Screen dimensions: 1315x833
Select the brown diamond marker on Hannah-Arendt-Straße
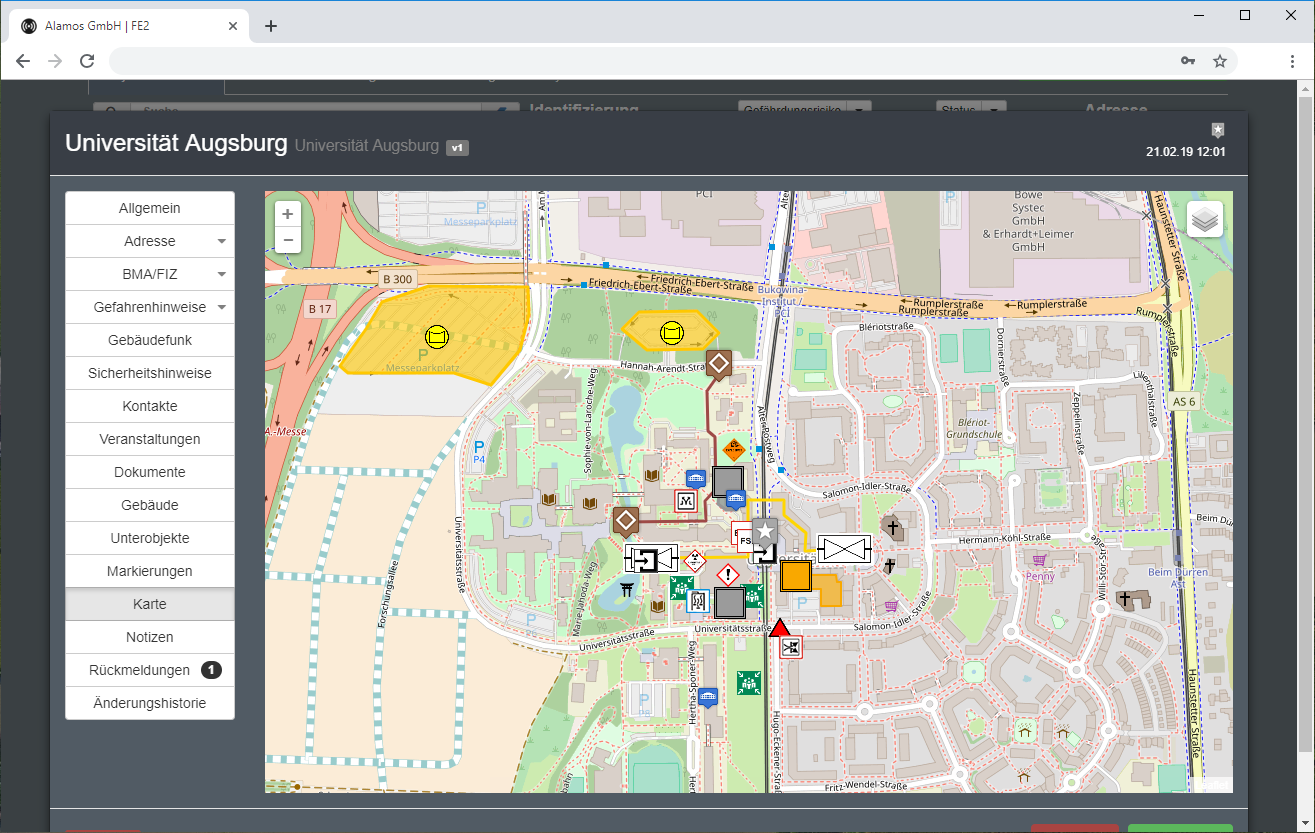718,364
